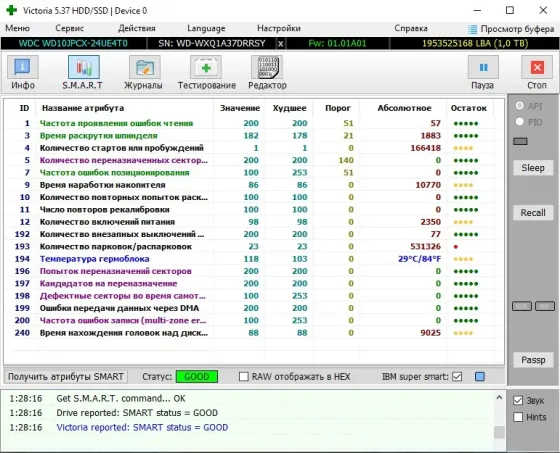Click the blue square color swatch
Viewport: 560px width, 453px height.
pyautogui.click(x=480, y=377)
